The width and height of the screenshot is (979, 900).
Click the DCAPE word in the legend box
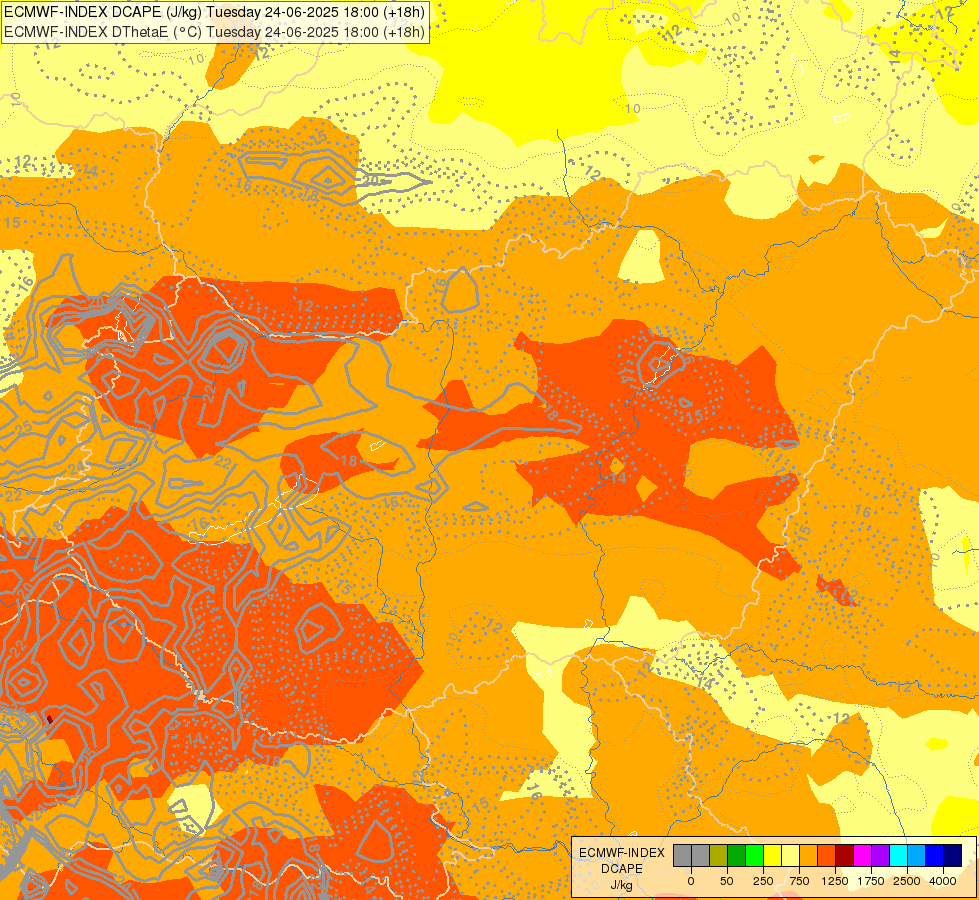click(622, 869)
